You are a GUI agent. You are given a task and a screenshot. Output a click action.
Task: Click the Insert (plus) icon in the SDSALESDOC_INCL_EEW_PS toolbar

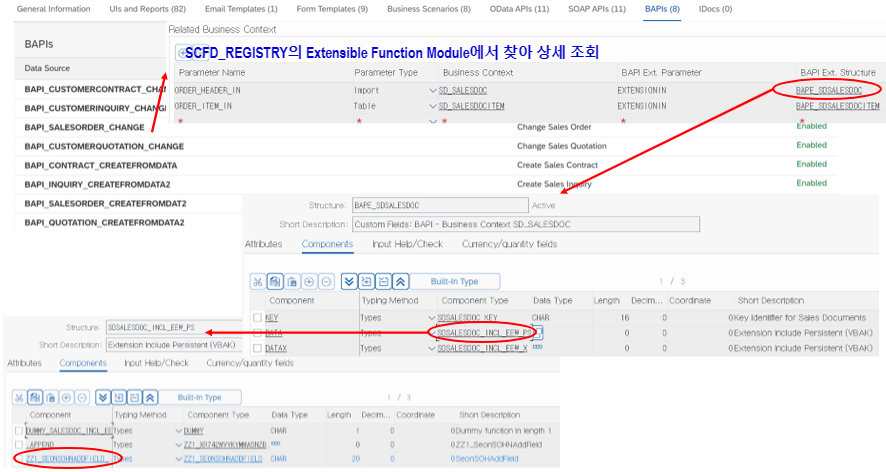(67, 398)
